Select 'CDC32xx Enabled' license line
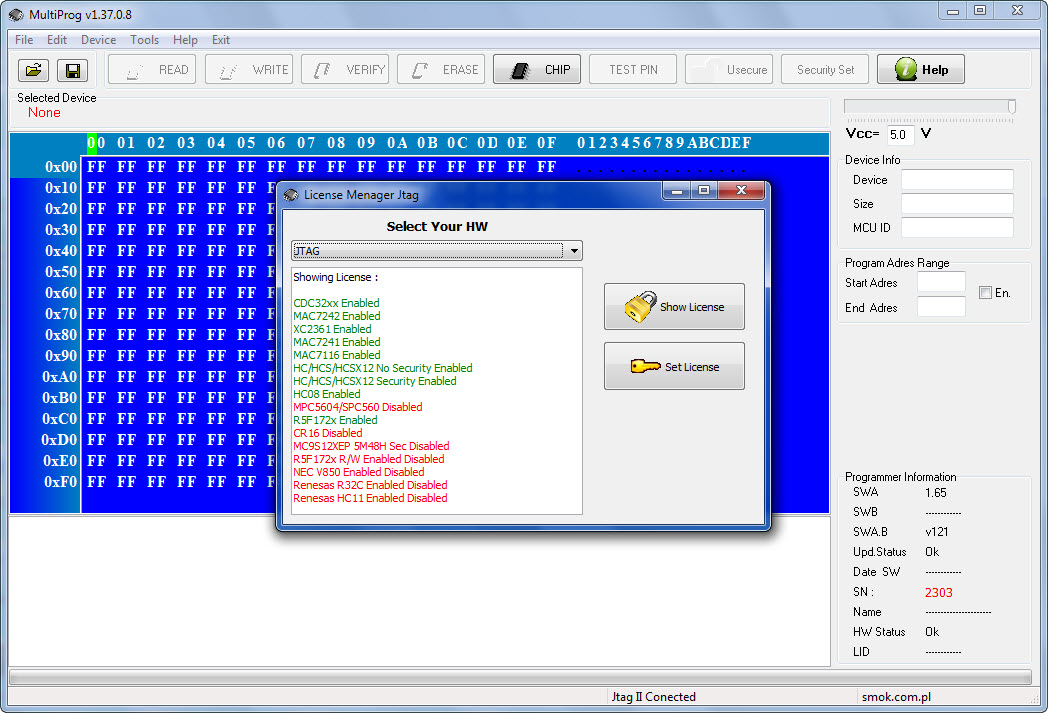1048x713 pixels. [x=336, y=303]
